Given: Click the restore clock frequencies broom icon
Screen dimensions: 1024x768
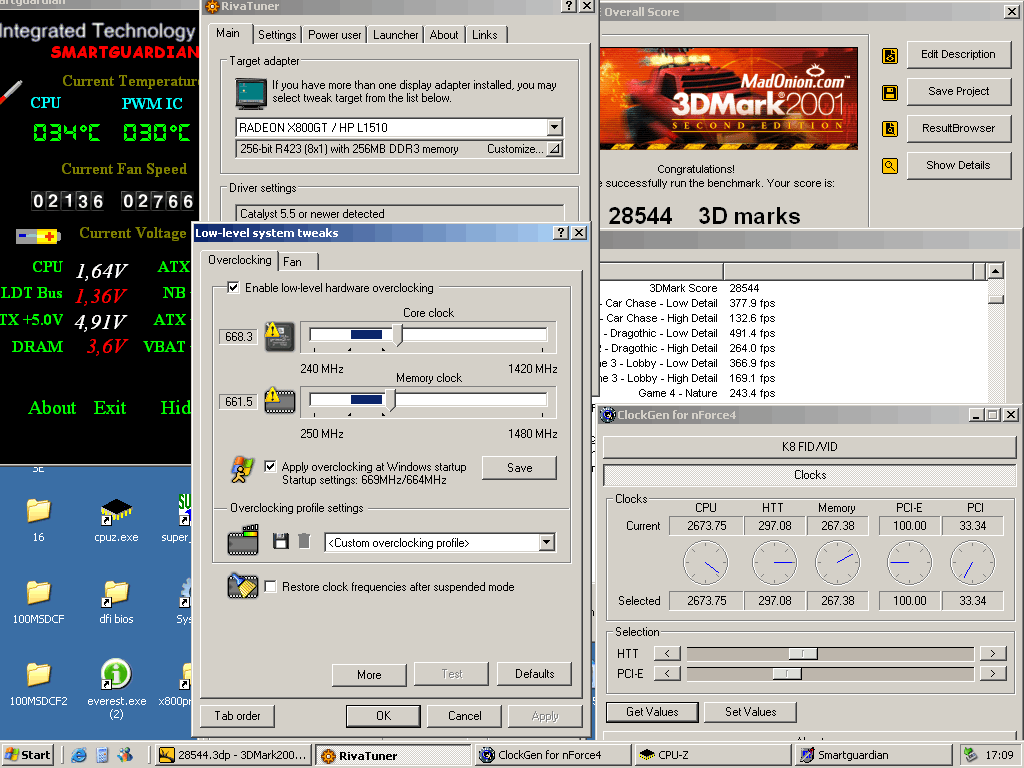Looking at the screenshot, I should tap(242, 586).
